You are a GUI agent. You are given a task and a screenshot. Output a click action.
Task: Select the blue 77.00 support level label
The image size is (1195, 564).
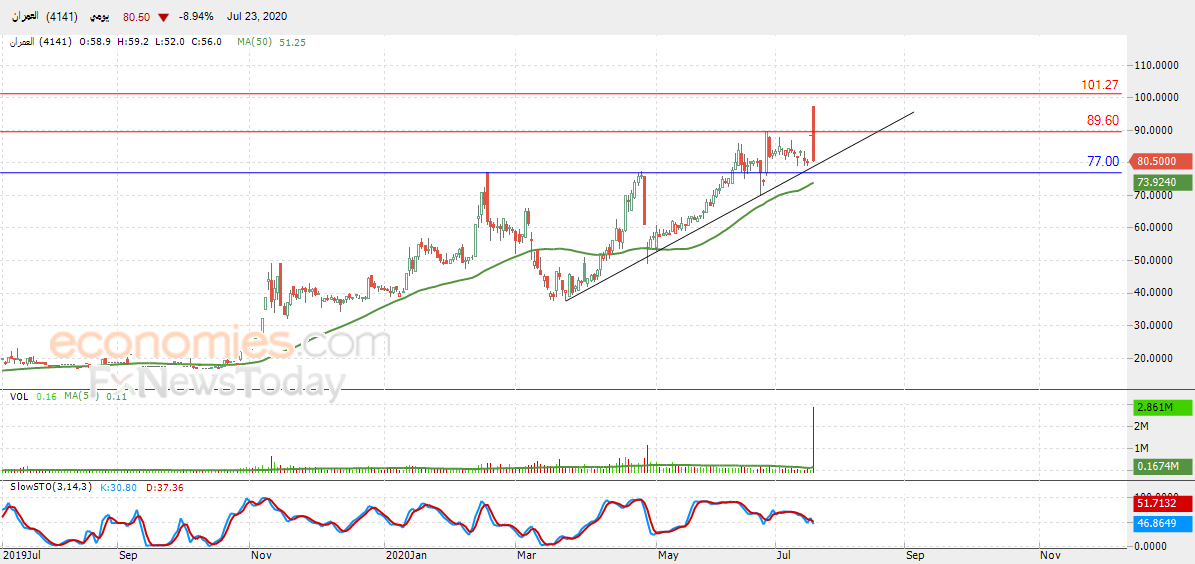click(x=1103, y=161)
